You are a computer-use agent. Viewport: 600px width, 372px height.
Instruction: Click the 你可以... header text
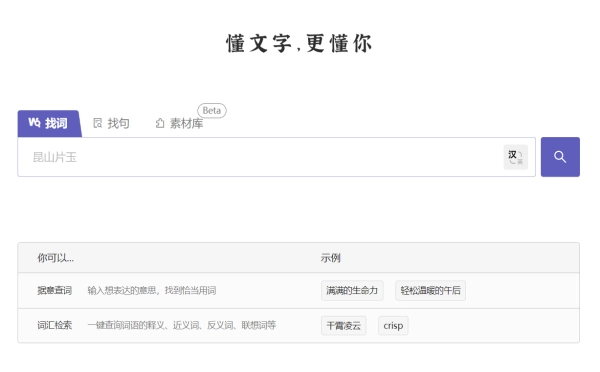pyautogui.click(x=55, y=258)
